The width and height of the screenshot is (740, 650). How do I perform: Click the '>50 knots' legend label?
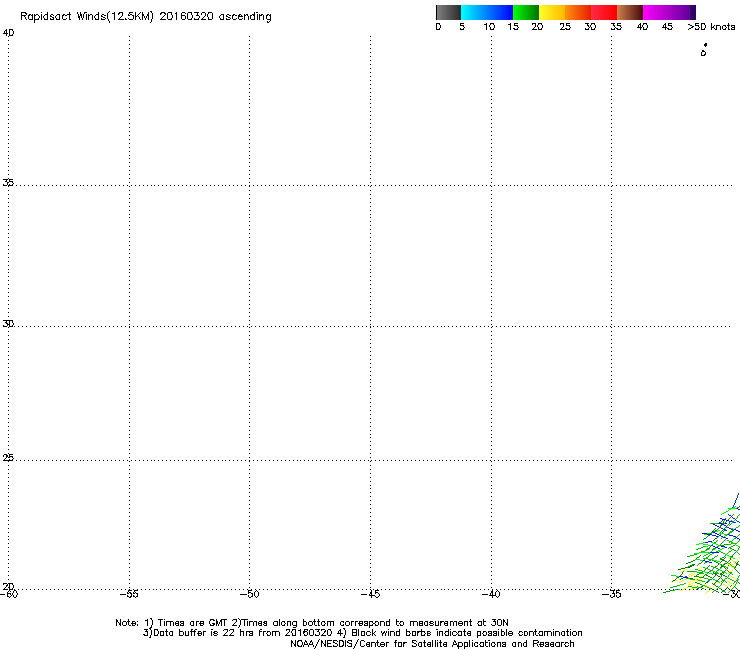point(711,27)
